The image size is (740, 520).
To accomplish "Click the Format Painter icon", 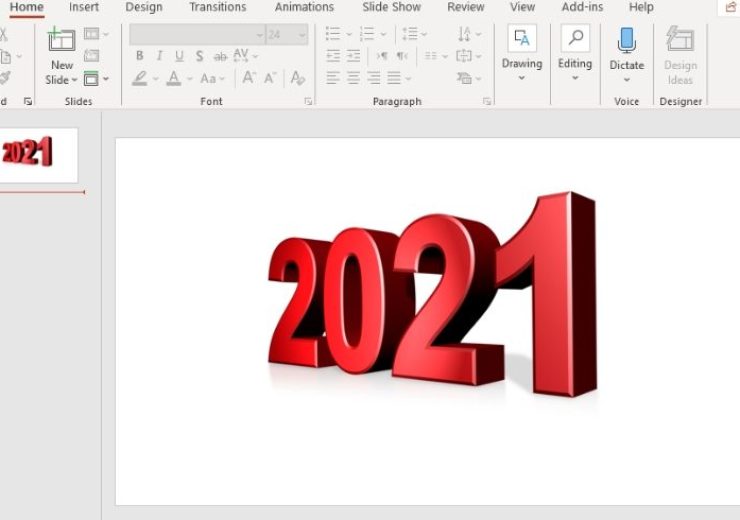I will coord(5,78).
